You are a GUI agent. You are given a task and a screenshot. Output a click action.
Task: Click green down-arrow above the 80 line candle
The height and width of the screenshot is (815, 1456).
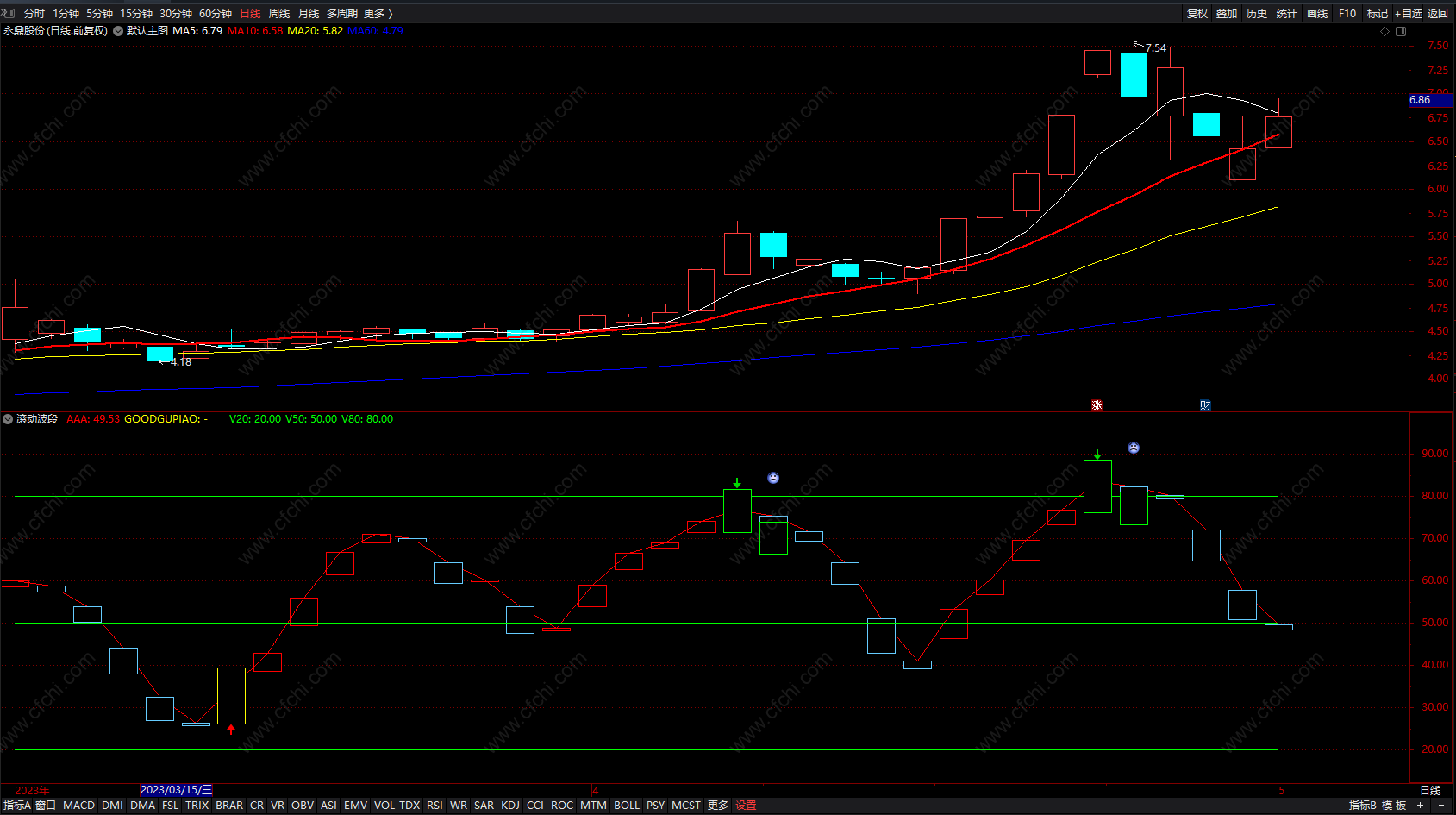click(x=737, y=483)
